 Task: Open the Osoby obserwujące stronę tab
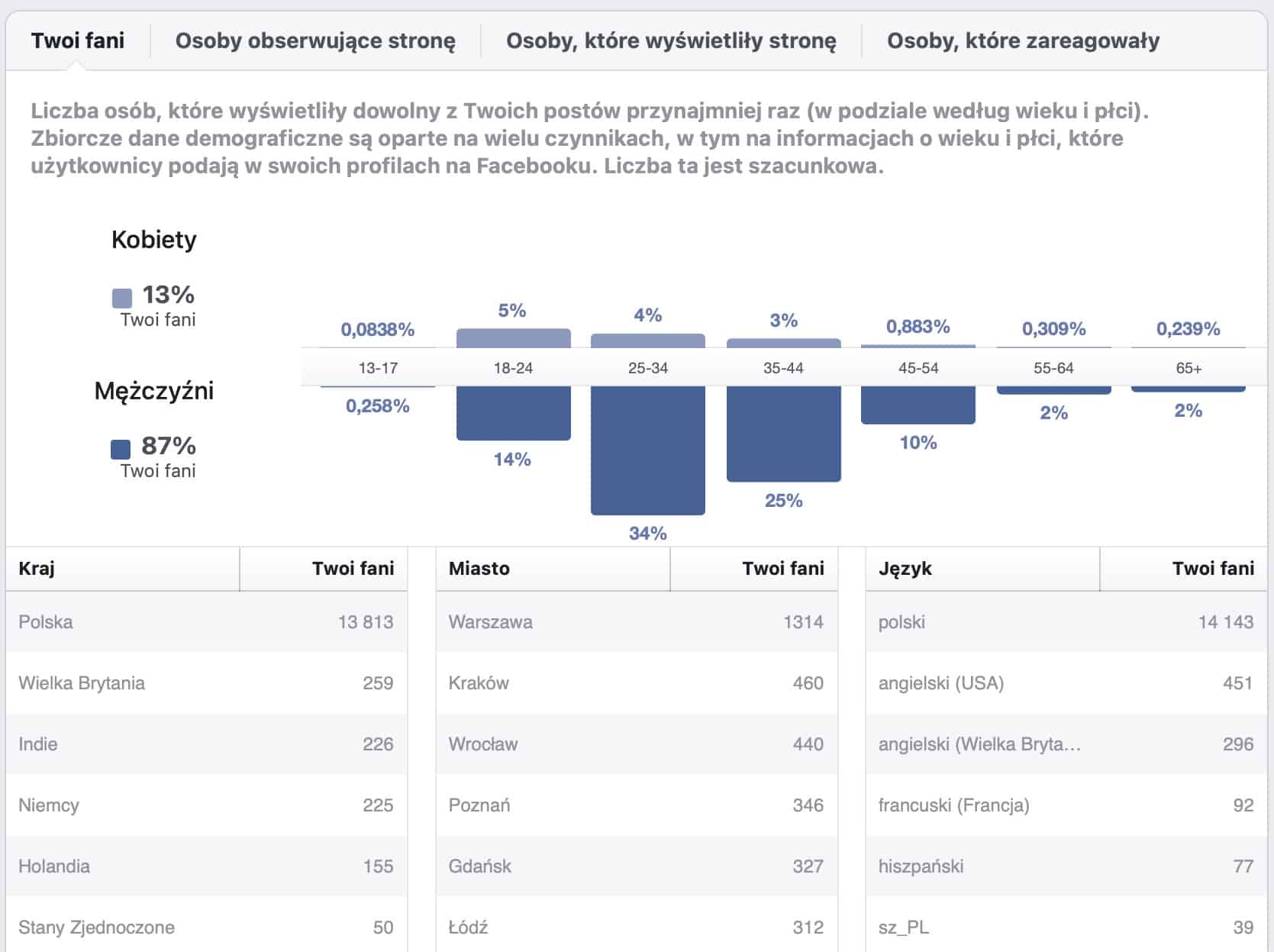pyautogui.click(x=314, y=41)
